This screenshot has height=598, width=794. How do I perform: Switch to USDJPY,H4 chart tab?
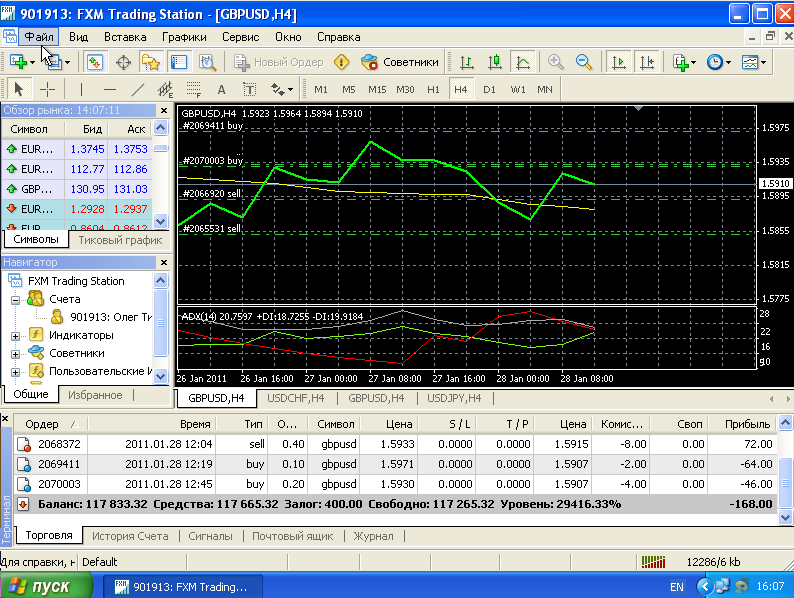tap(454, 398)
